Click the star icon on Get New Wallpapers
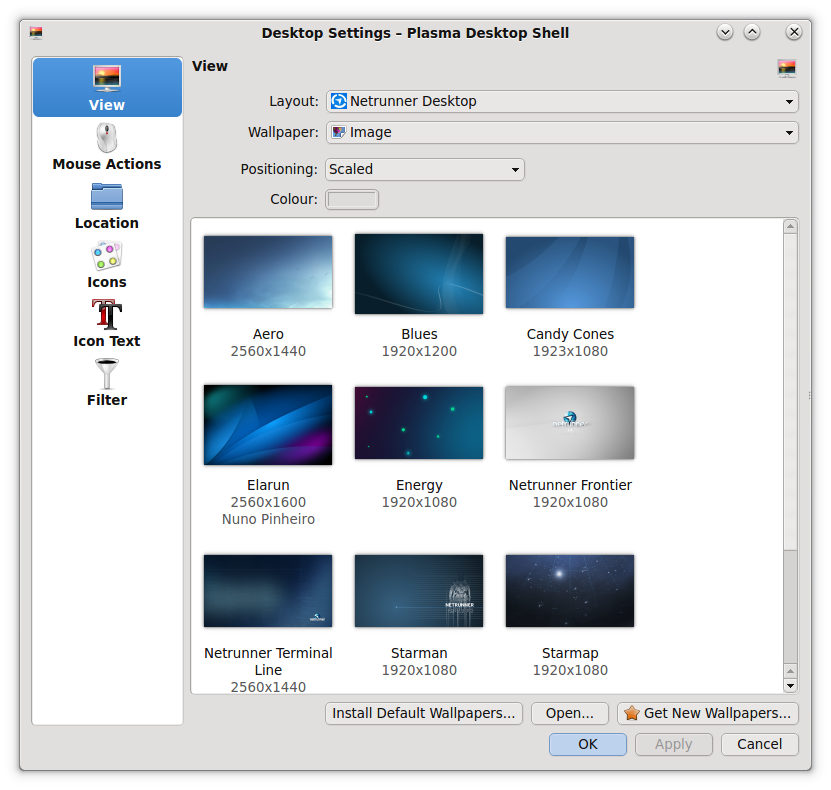The width and height of the screenshot is (831, 790). coord(631,713)
